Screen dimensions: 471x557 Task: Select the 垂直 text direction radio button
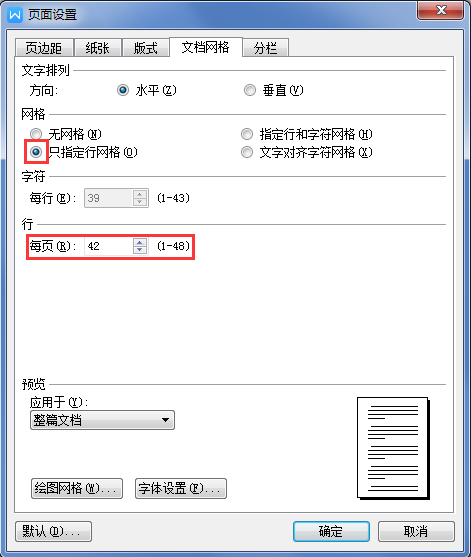pyautogui.click(x=250, y=90)
